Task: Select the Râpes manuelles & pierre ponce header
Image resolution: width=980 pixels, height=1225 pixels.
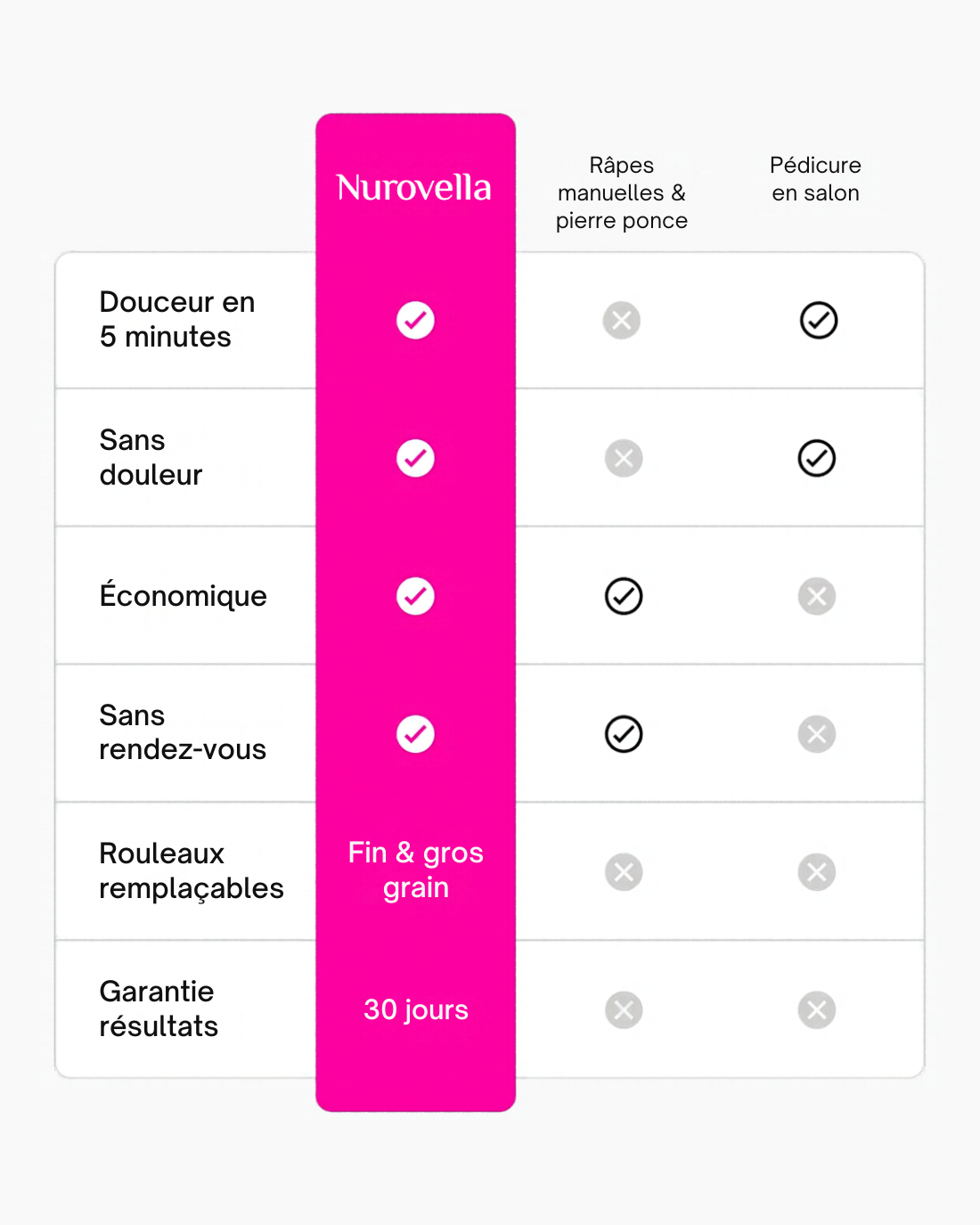Action: pos(622,192)
